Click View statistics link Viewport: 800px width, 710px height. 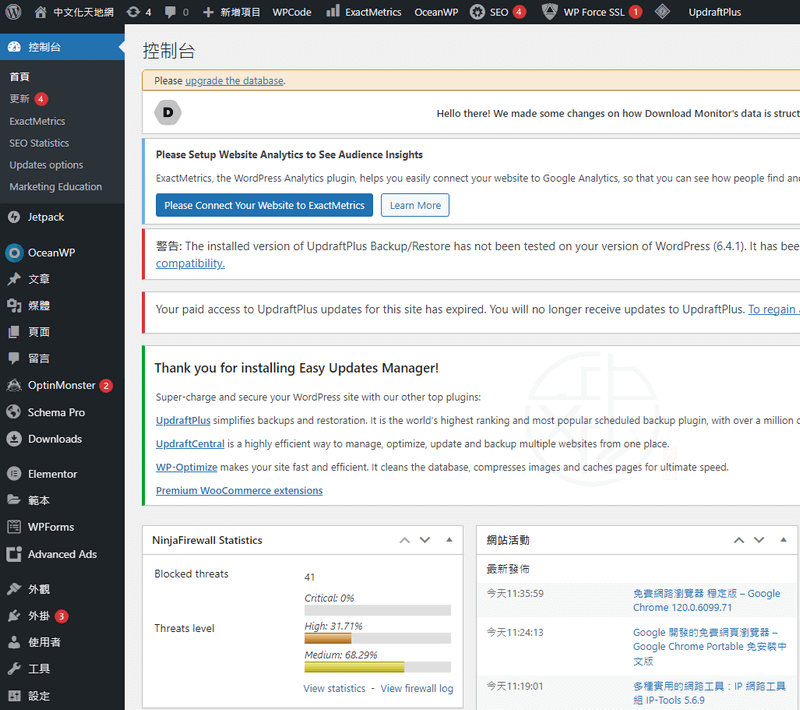(334, 689)
